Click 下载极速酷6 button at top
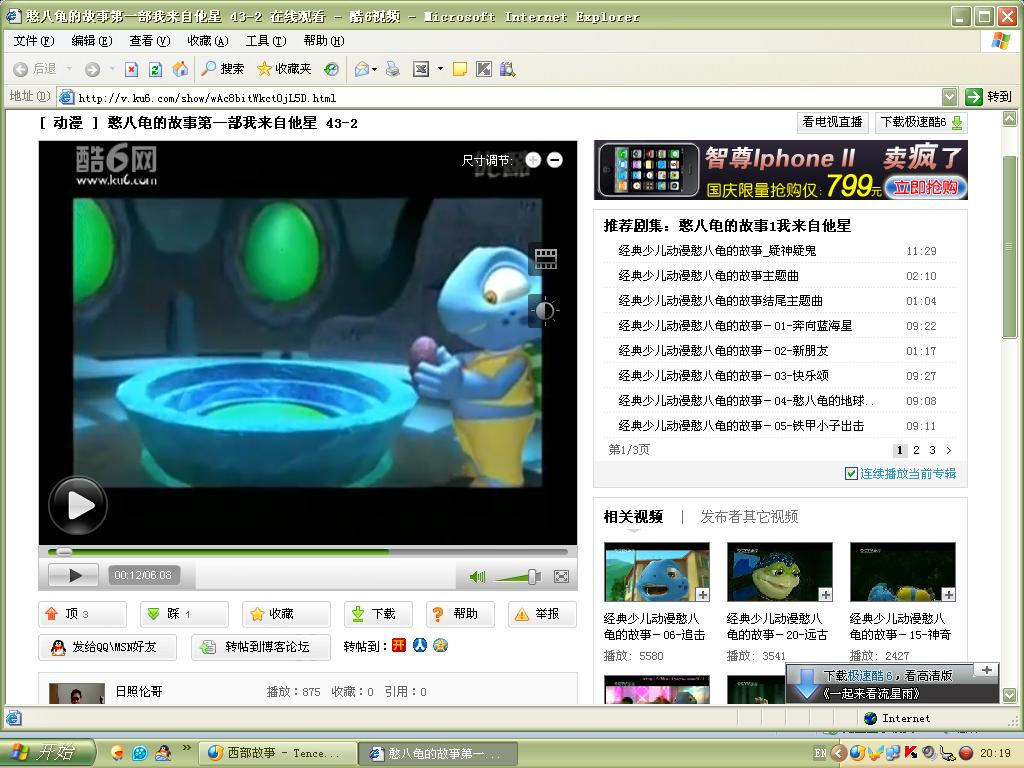This screenshot has height=768, width=1024. pyautogui.click(x=921, y=122)
